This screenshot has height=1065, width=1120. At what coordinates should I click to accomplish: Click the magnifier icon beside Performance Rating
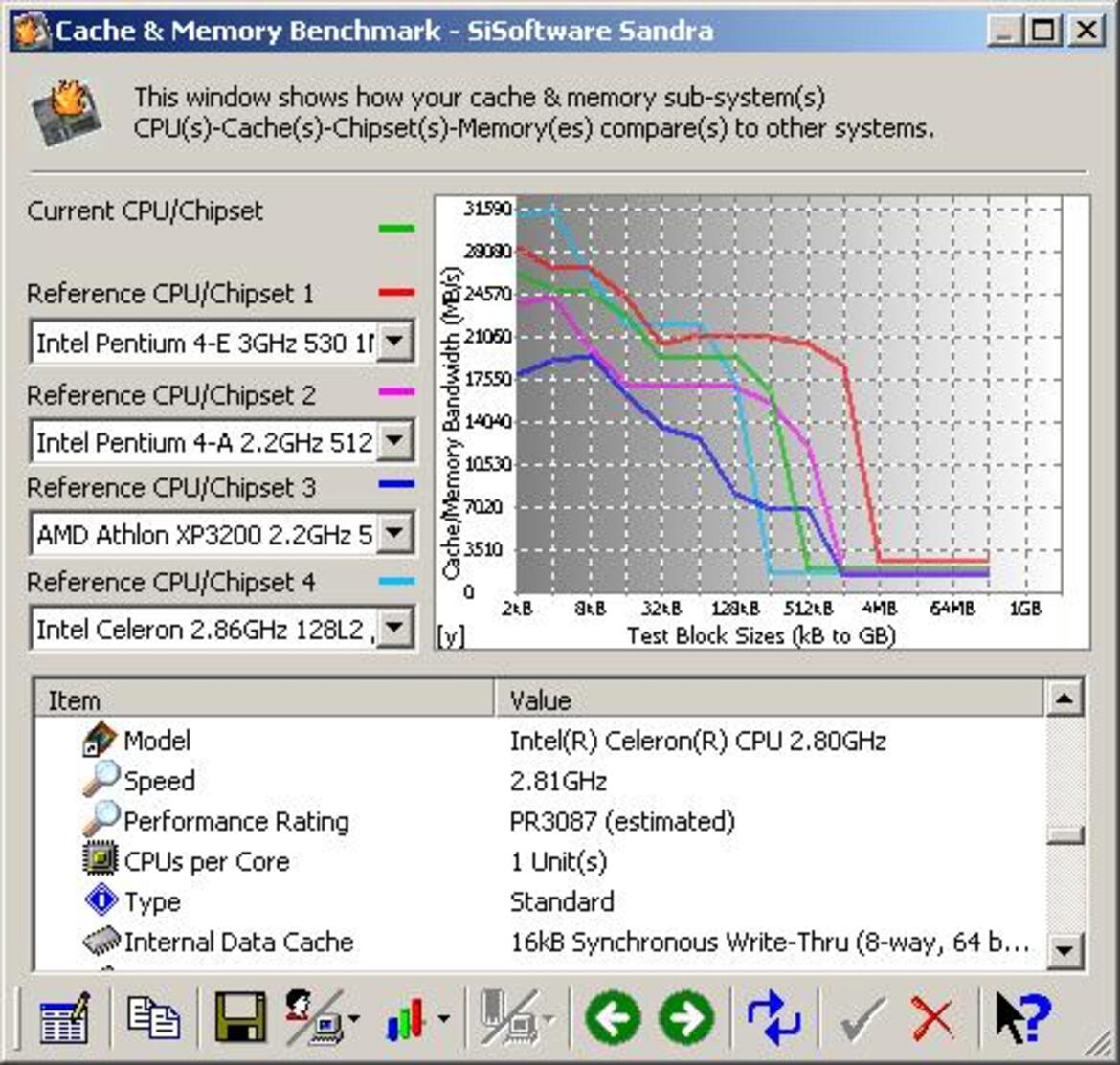[100, 819]
